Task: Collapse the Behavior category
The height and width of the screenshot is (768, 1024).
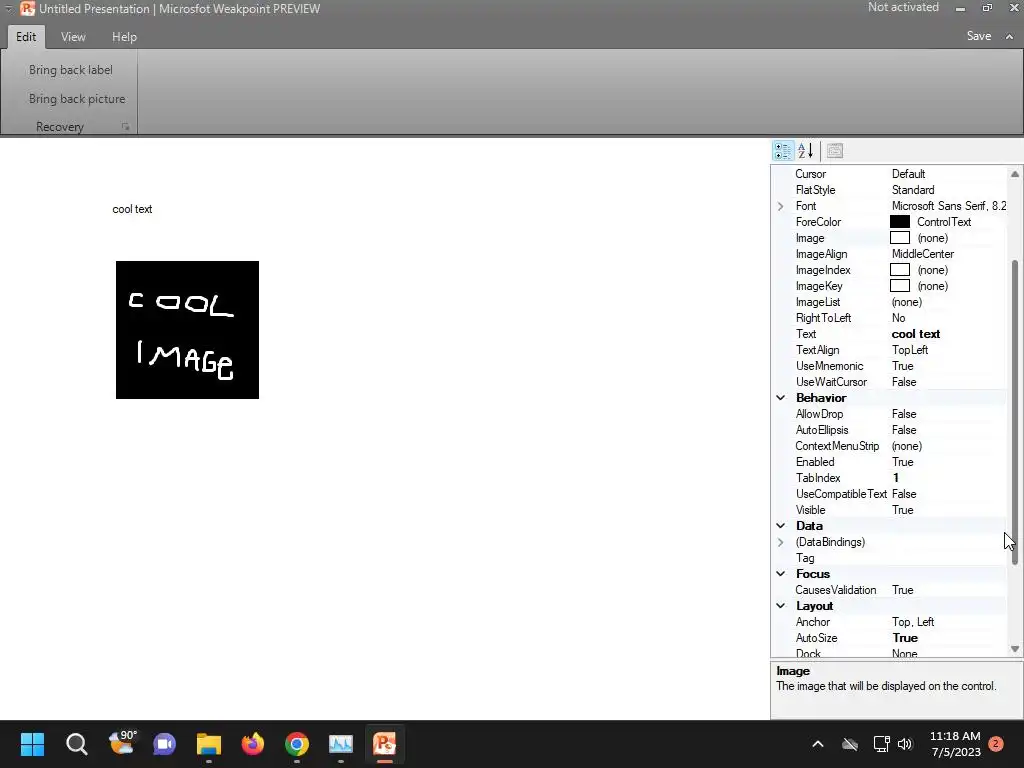Action: [780, 398]
